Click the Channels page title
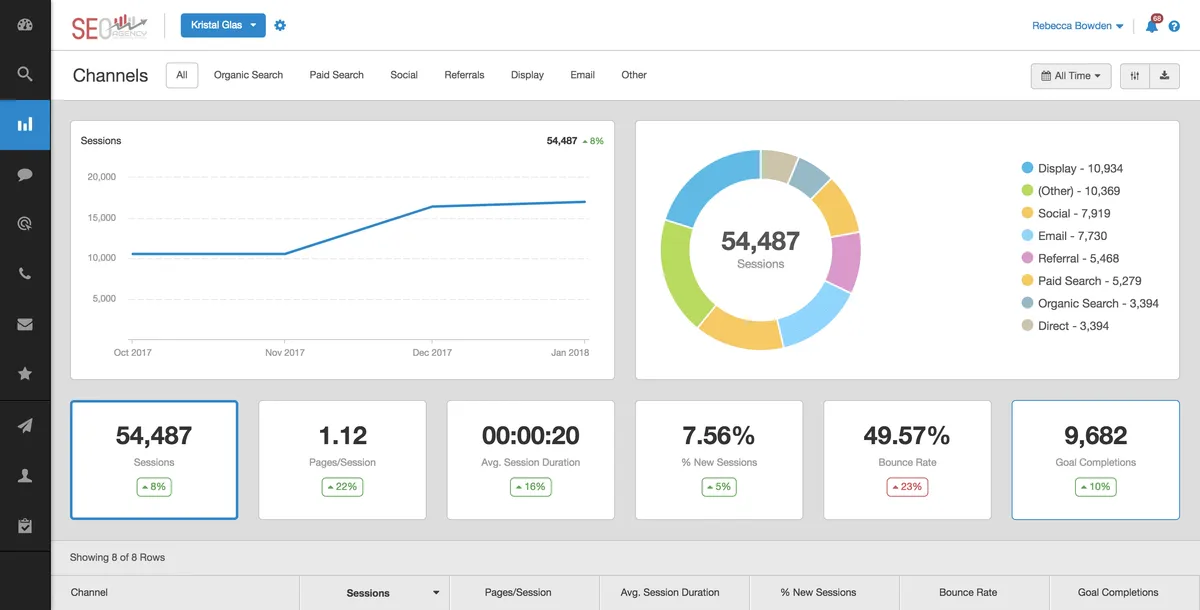Screen dimensions: 1200x610 [110, 76]
